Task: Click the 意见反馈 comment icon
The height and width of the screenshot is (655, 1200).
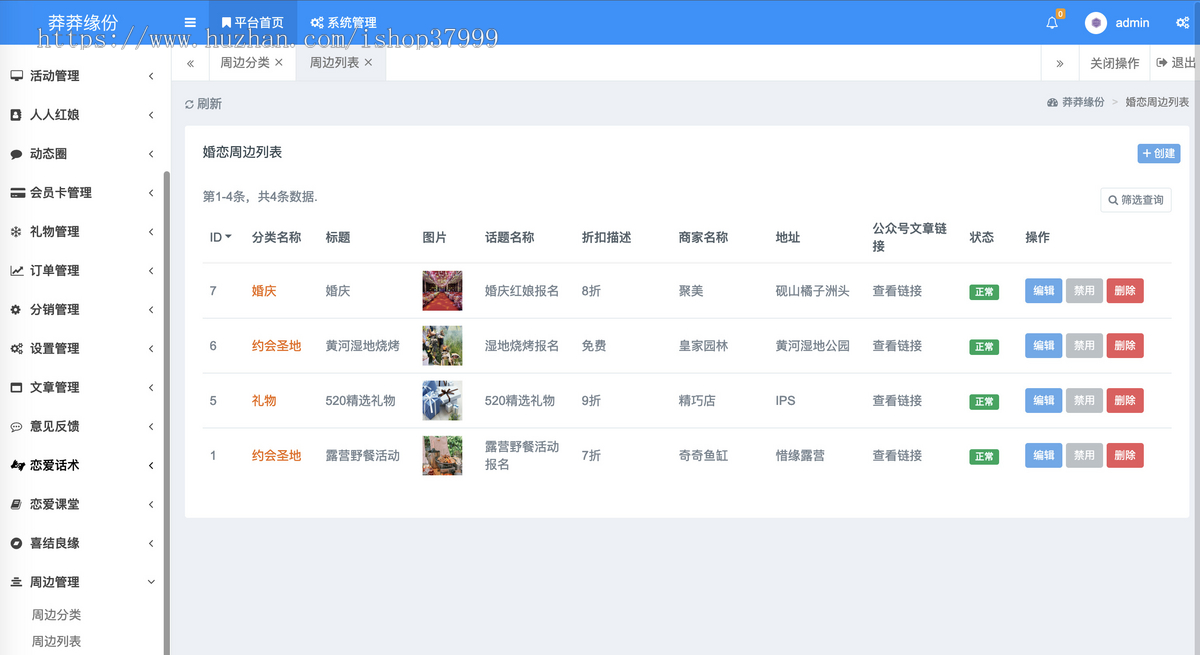Action: (x=16, y=427)
